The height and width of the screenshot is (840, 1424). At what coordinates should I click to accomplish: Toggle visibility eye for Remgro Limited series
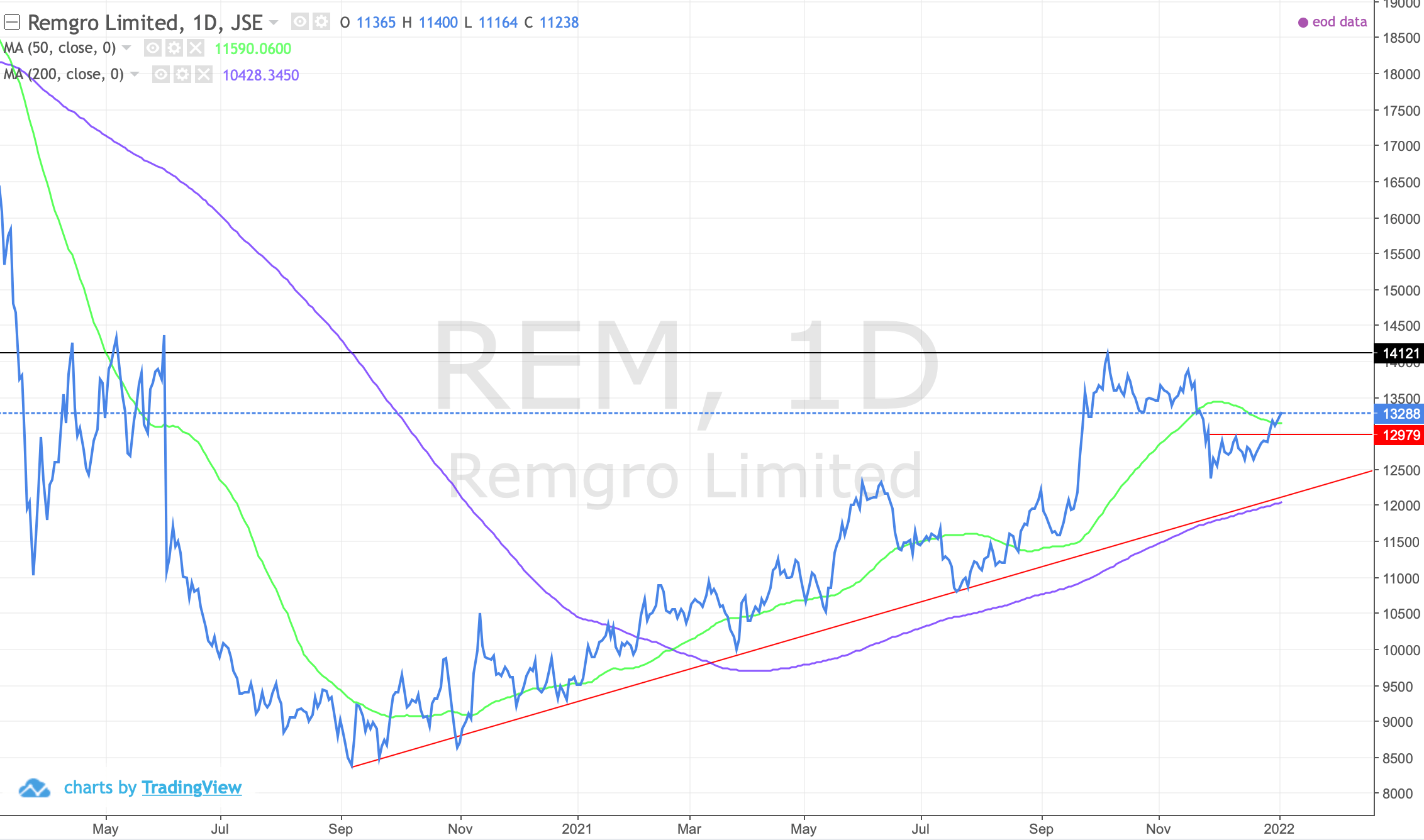point(301,23)
